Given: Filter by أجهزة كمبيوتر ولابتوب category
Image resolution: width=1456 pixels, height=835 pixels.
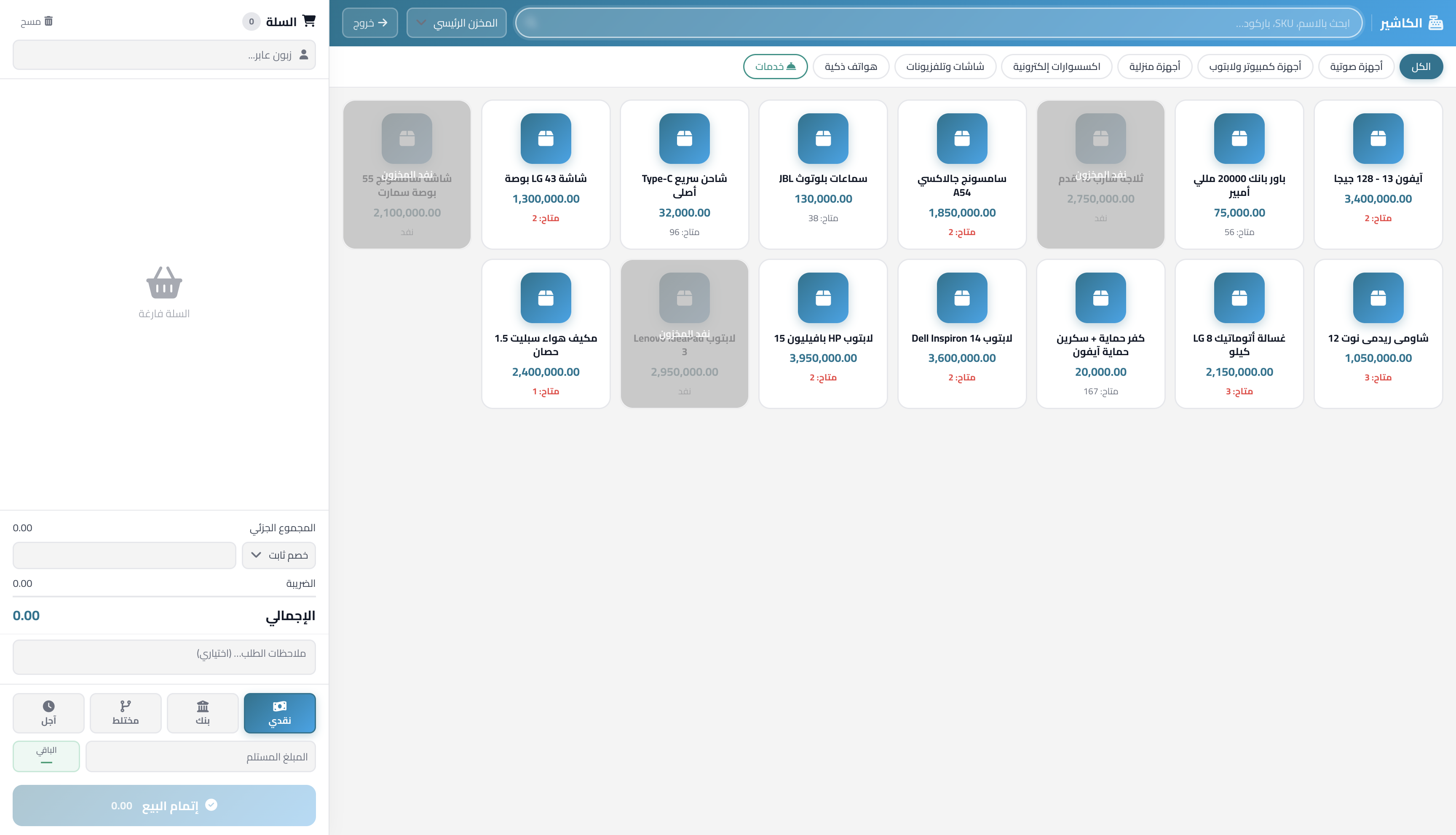Looking at the screenshot, I should [1255, 67].
